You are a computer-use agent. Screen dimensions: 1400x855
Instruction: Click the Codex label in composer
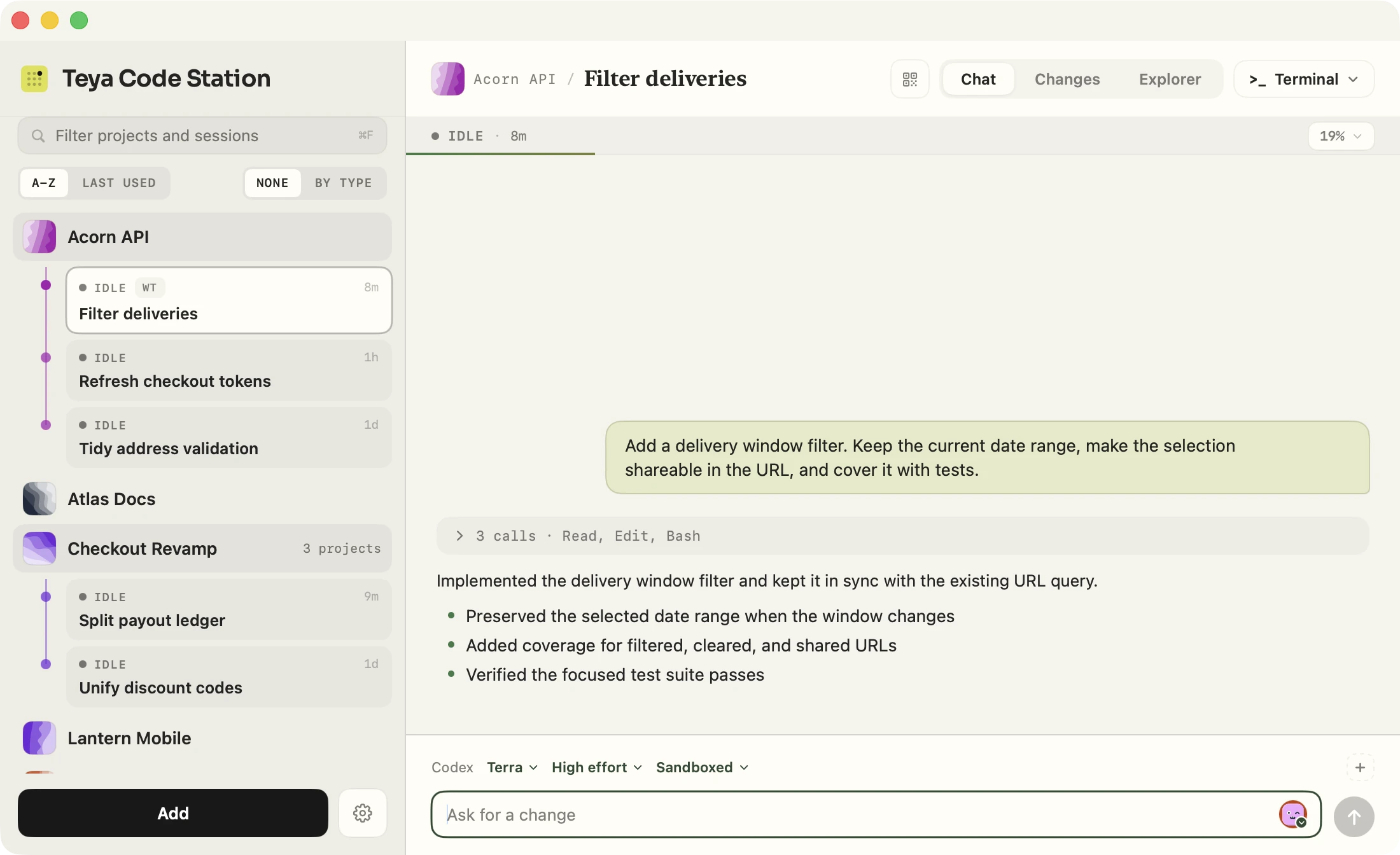[x=452, y=767]
